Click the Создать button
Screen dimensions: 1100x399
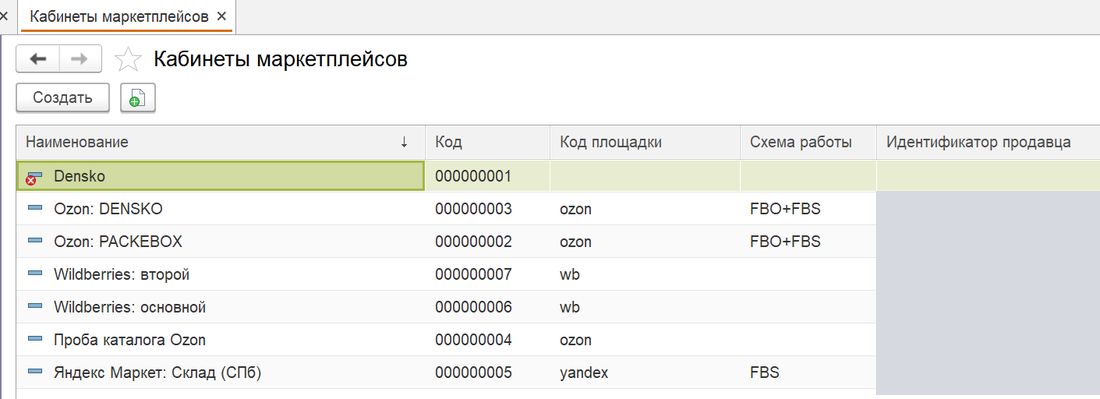[62, 98]
